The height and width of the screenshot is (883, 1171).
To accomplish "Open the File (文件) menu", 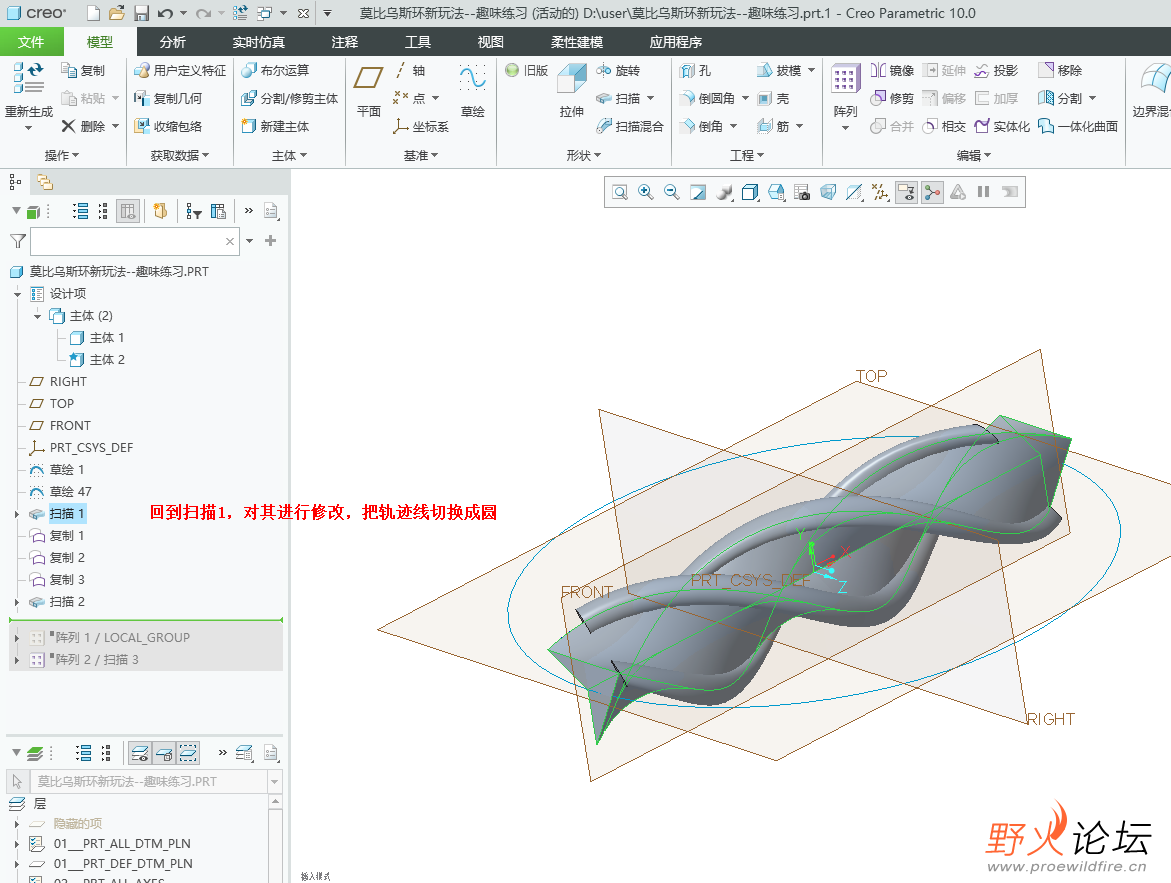I will (31, 42).
